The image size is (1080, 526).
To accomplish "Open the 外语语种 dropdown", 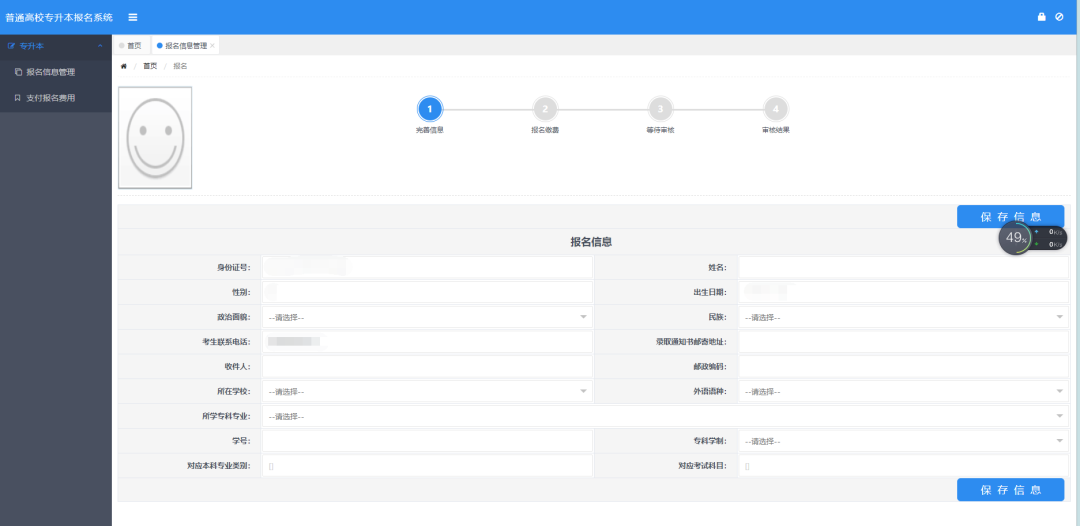I will point(904,391).
